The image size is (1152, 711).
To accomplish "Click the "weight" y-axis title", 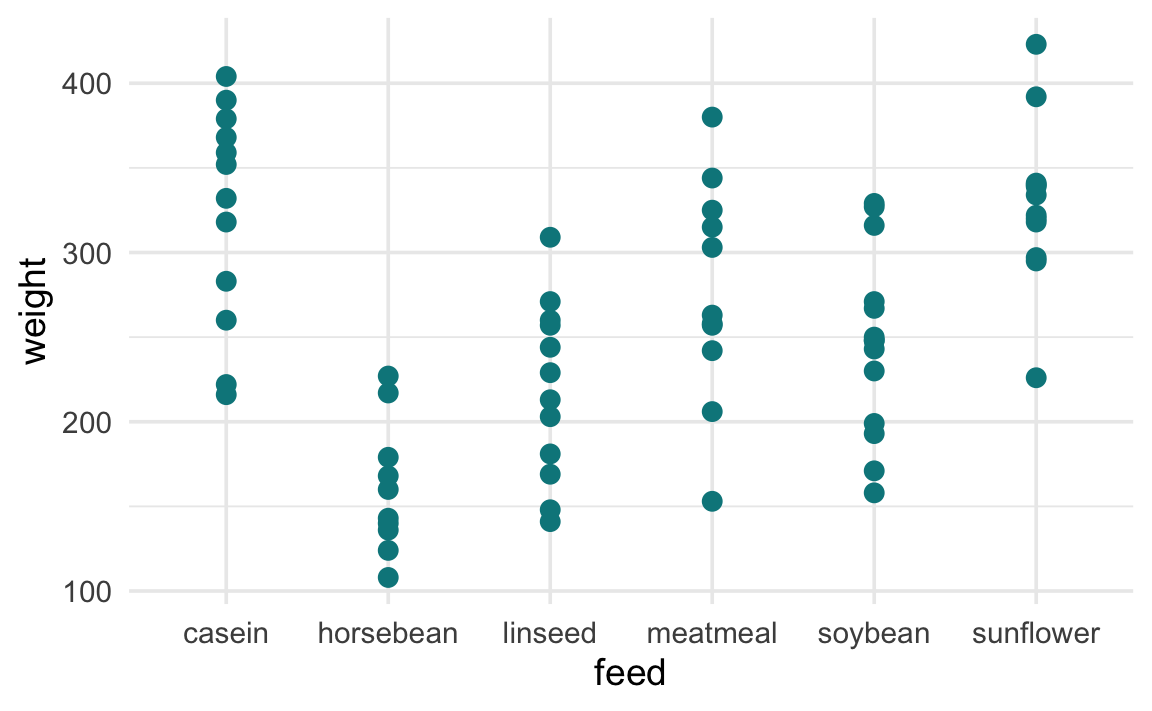I will [34, 311].
